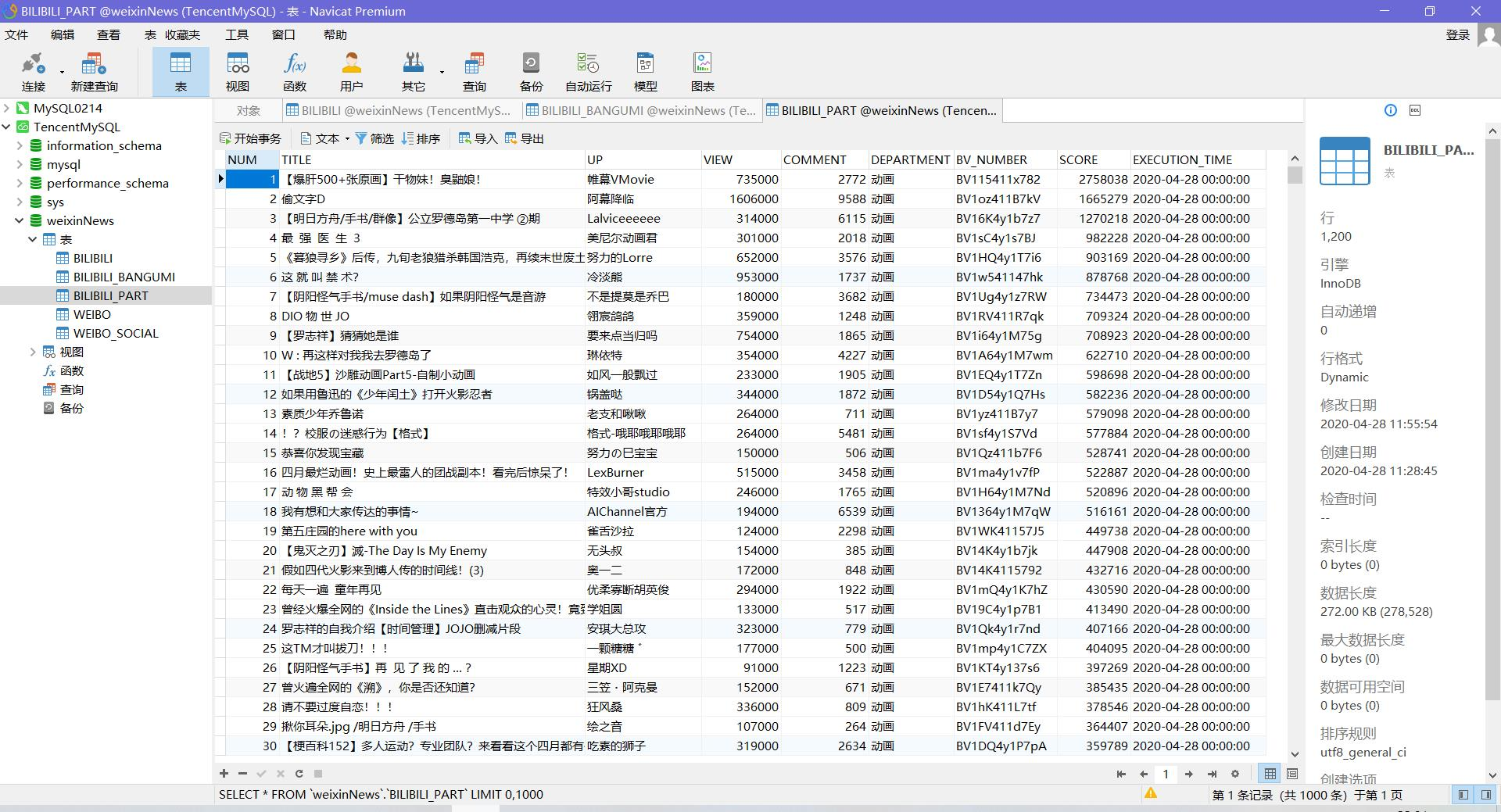Select the WEIBO_SOCIAL table in tree
The width and height of the screenshot is (1501, 812).
[116, 333]
